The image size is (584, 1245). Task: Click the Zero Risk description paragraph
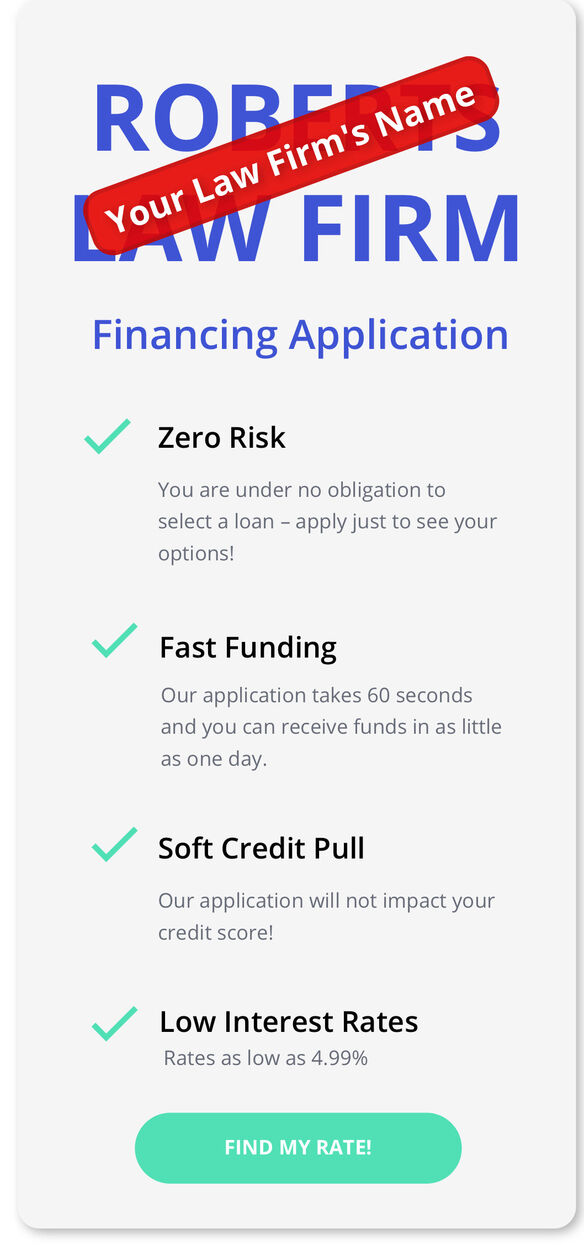(x=327, y=520)
